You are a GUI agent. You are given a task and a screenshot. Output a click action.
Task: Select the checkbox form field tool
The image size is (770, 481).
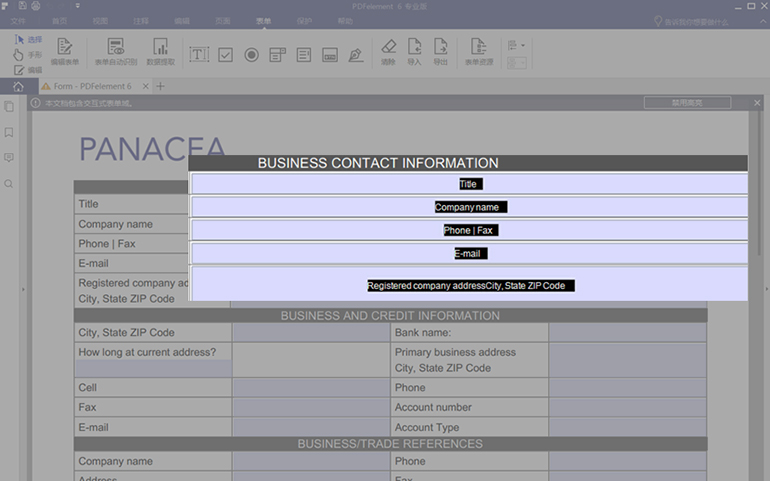pos(225,54)
